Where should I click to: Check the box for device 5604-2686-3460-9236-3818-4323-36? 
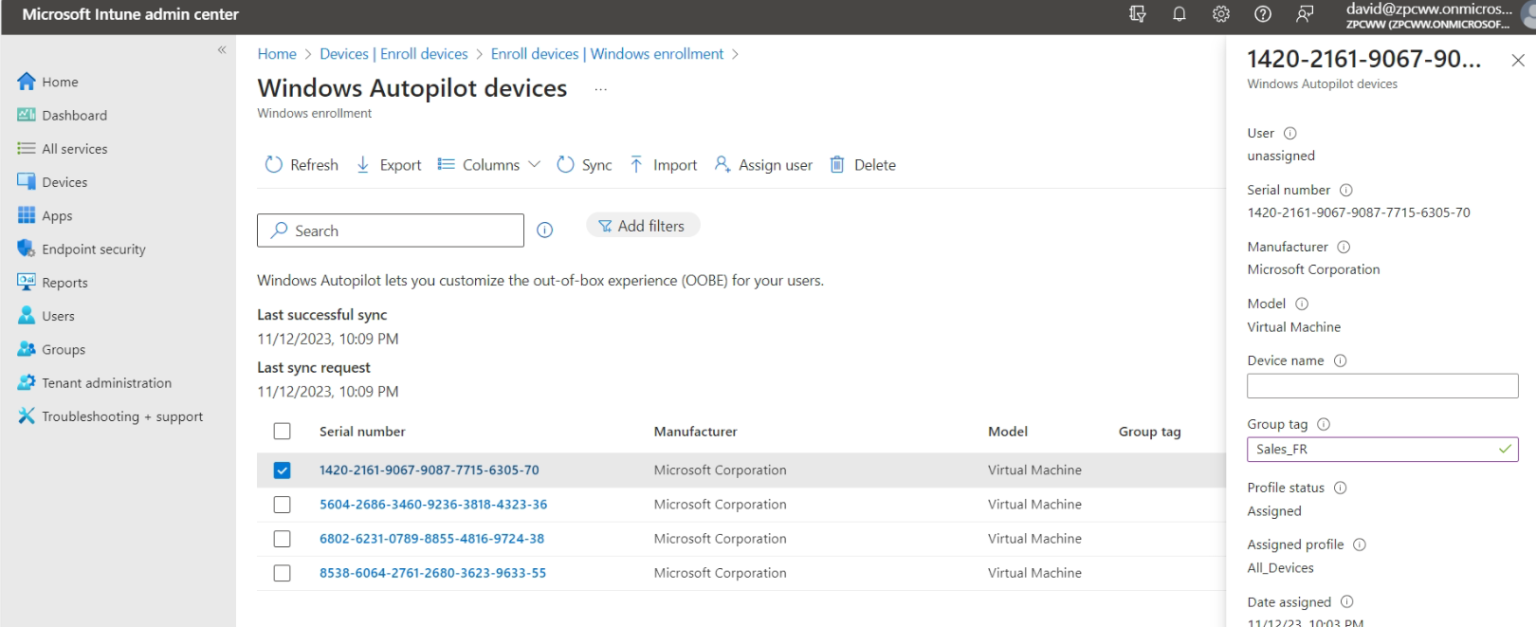282,504
